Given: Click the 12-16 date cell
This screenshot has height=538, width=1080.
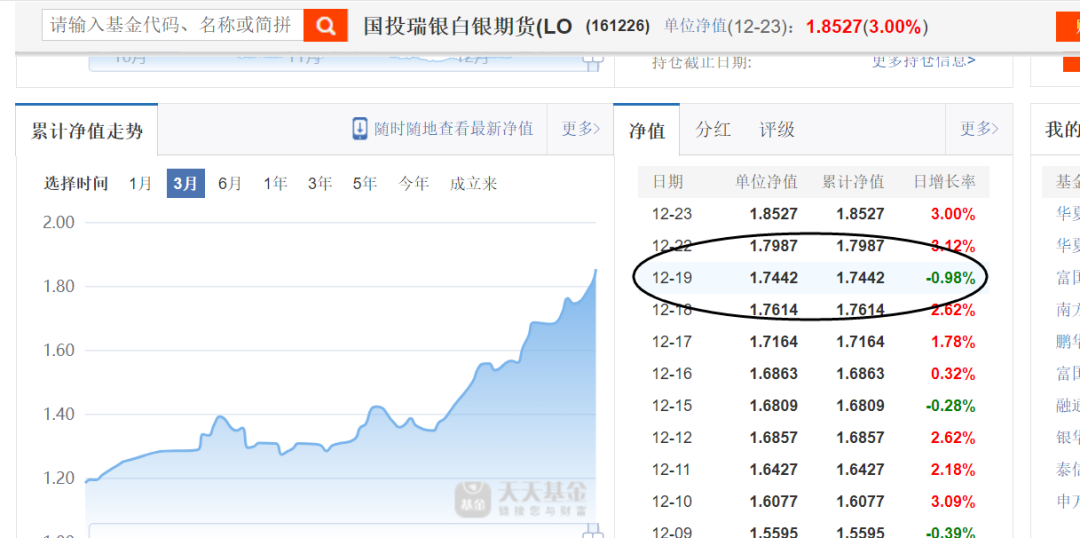Looking at the screenshot, I should pos(672,373).
